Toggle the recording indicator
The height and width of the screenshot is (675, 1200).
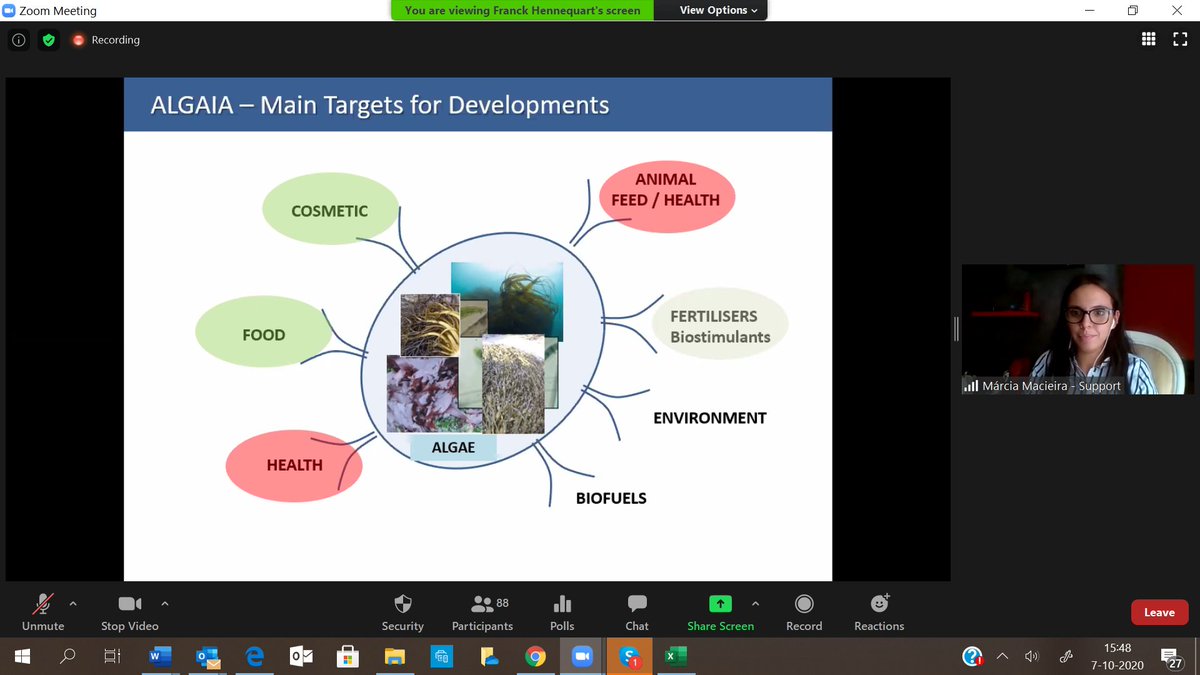click(106, 40)
